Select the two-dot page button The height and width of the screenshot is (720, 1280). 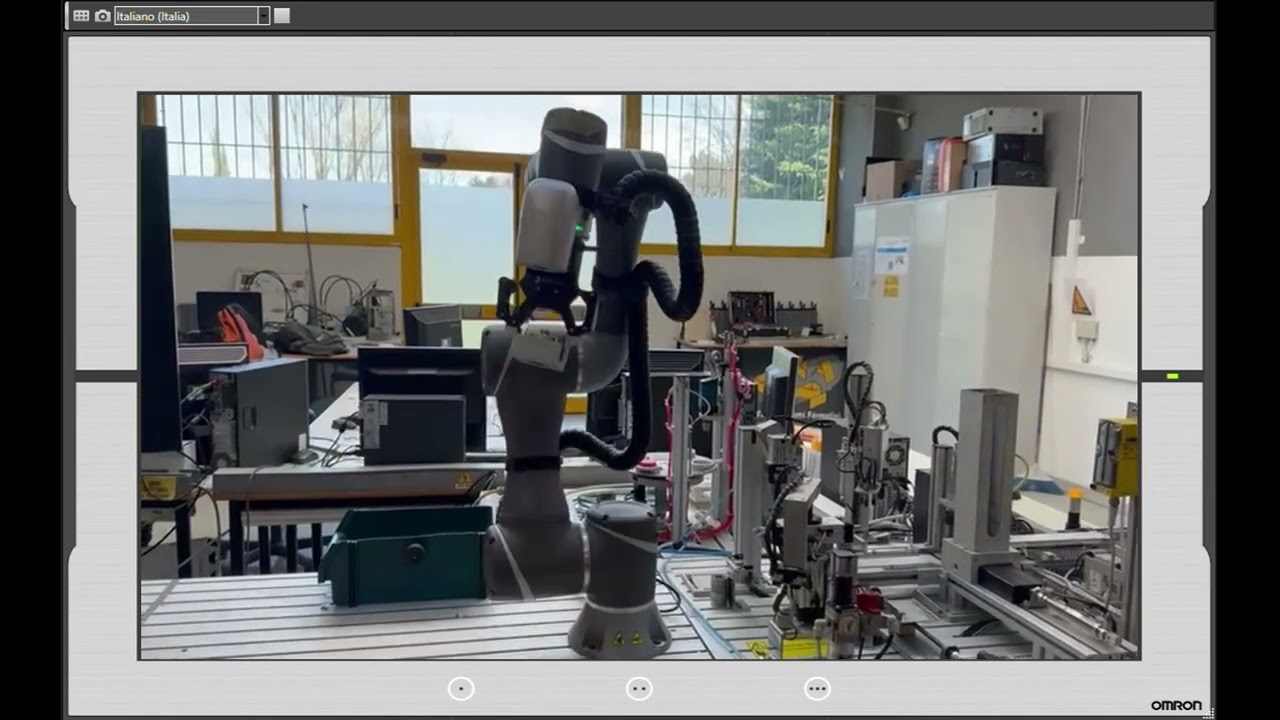click(x=639, y=688)
